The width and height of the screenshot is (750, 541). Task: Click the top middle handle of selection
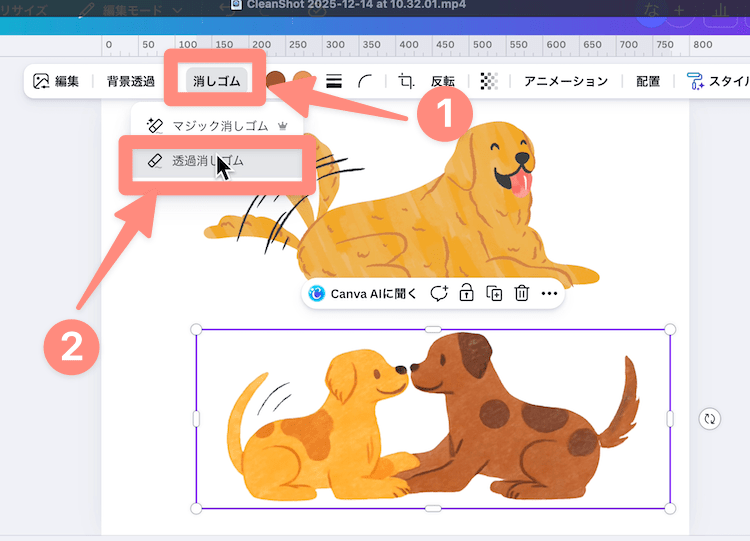tap(433, 330)
